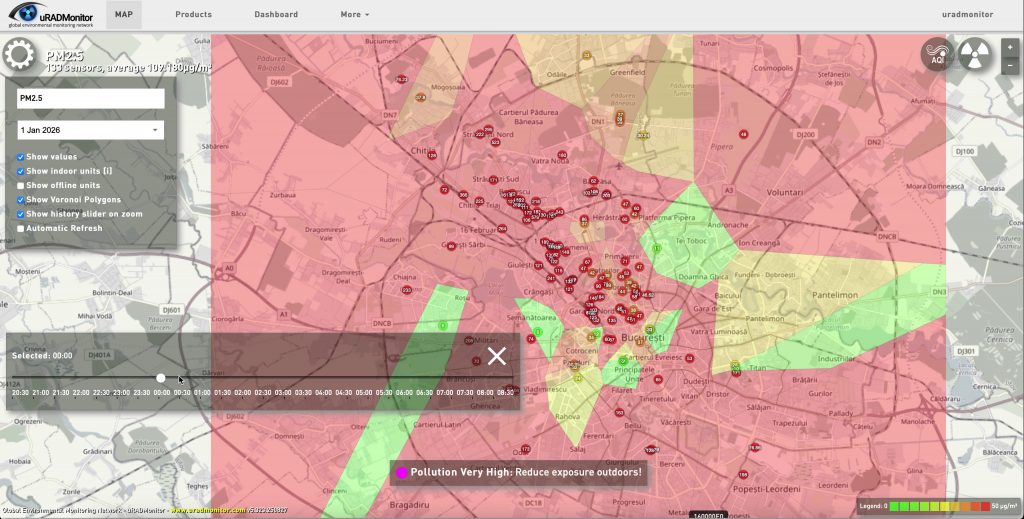This screenshot has height=519, width=1024.
Task: Select the 04:00 mark on the timeline
Action: [x=323, y=393]
